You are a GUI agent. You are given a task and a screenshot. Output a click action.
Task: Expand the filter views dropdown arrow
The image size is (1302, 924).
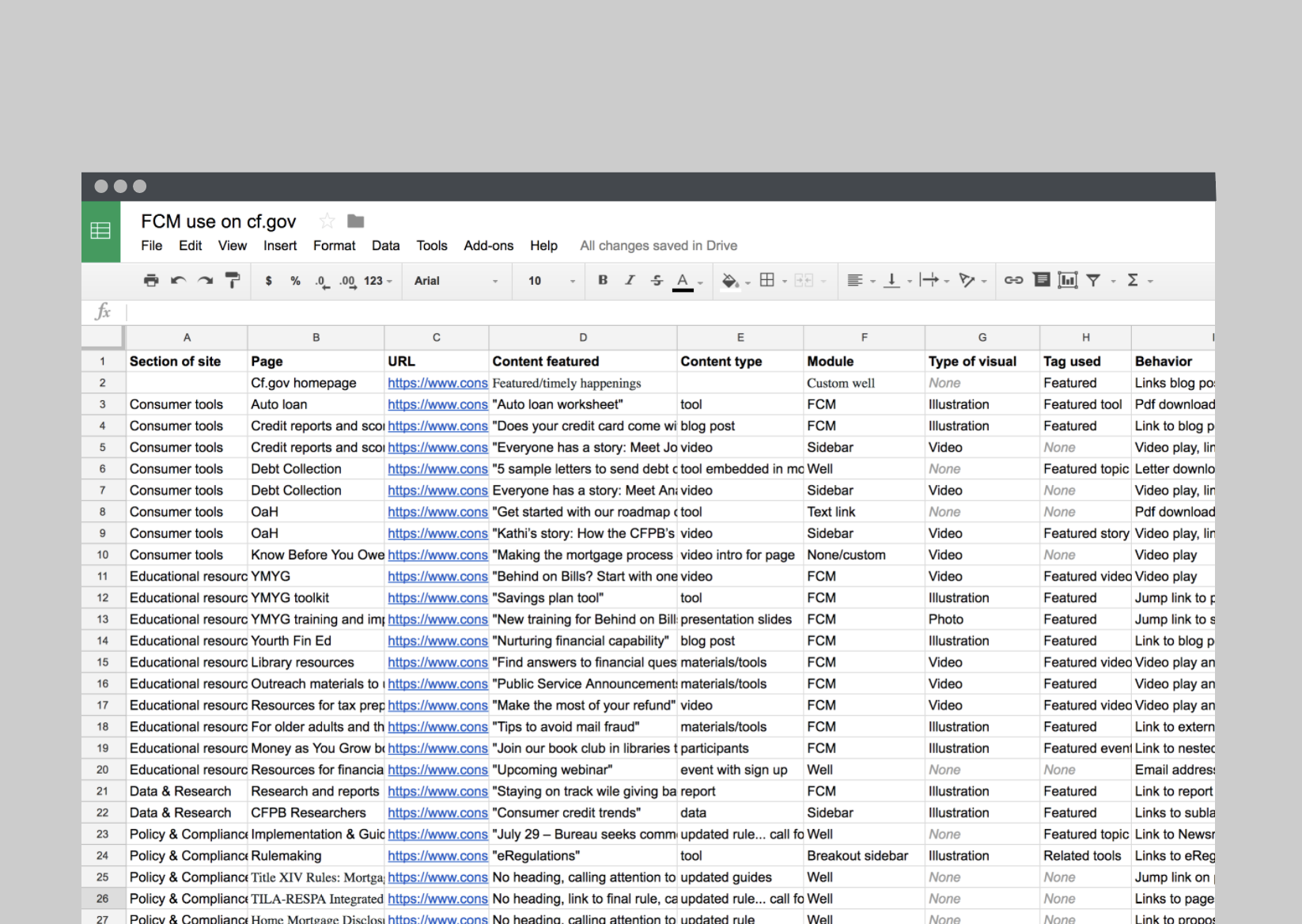(x=1113, y=281)
